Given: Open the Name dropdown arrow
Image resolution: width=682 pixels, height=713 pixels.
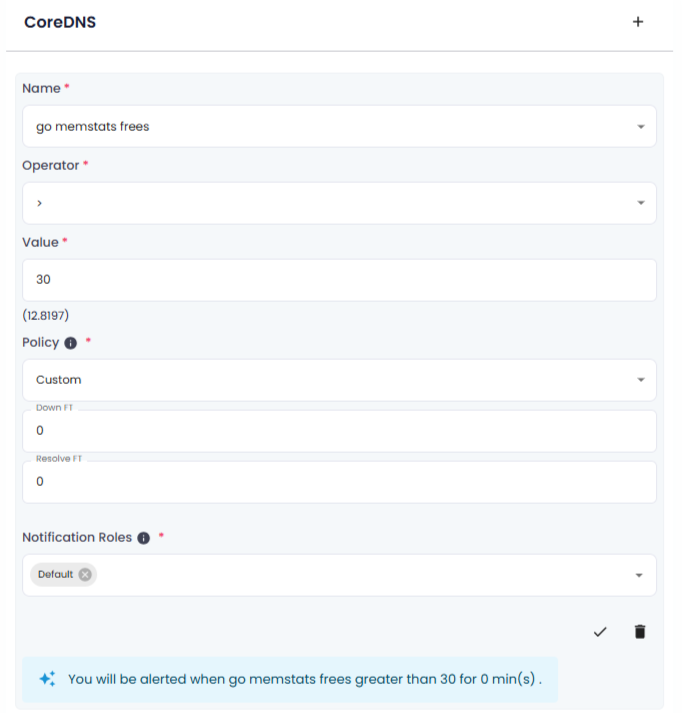Looking at the screenshot, I should [640, 127].
